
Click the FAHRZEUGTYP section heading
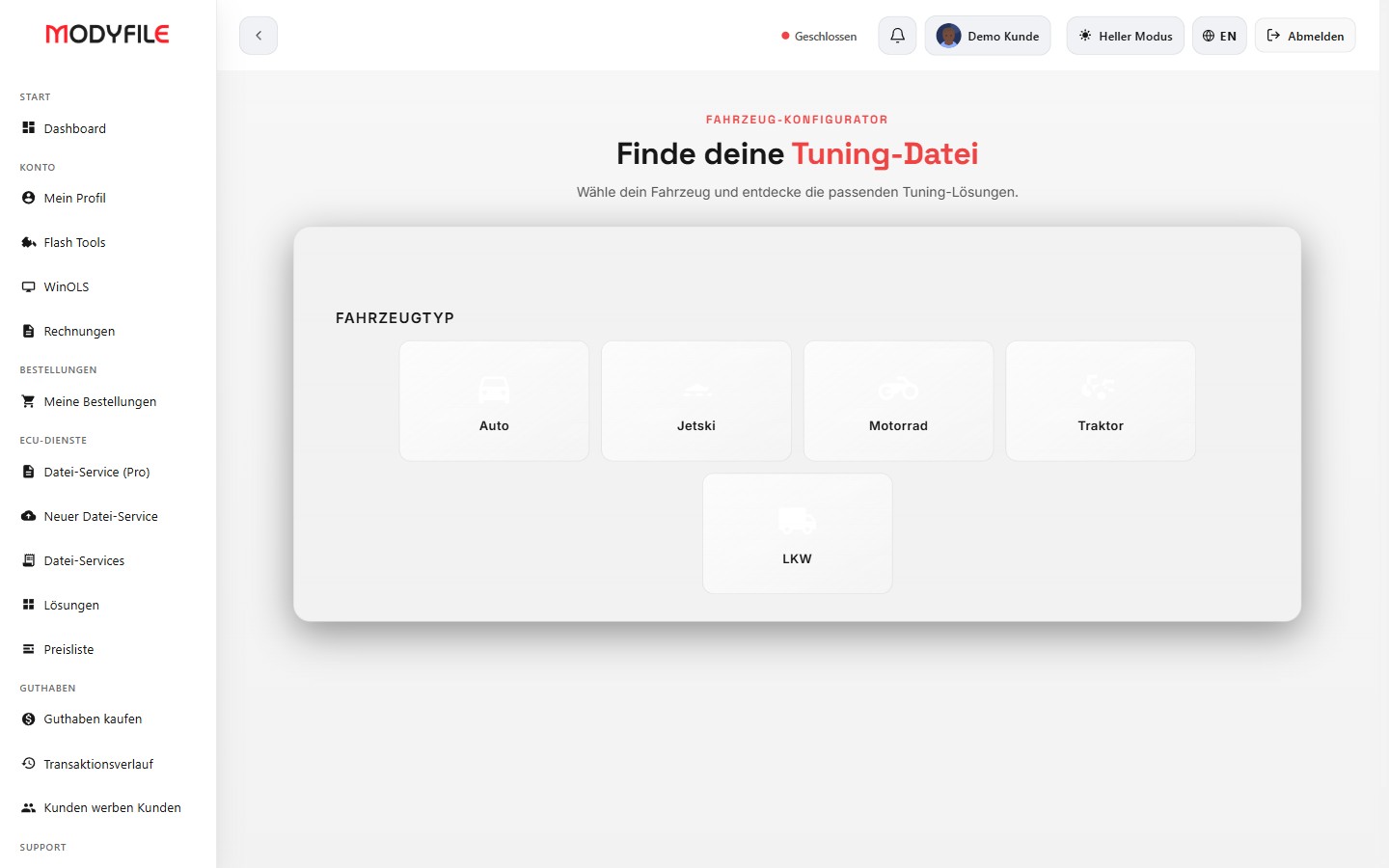395,317
